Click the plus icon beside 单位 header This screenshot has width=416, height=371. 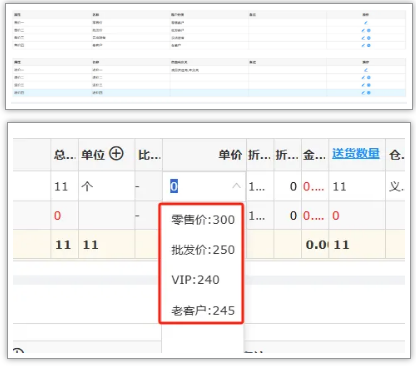116,154
